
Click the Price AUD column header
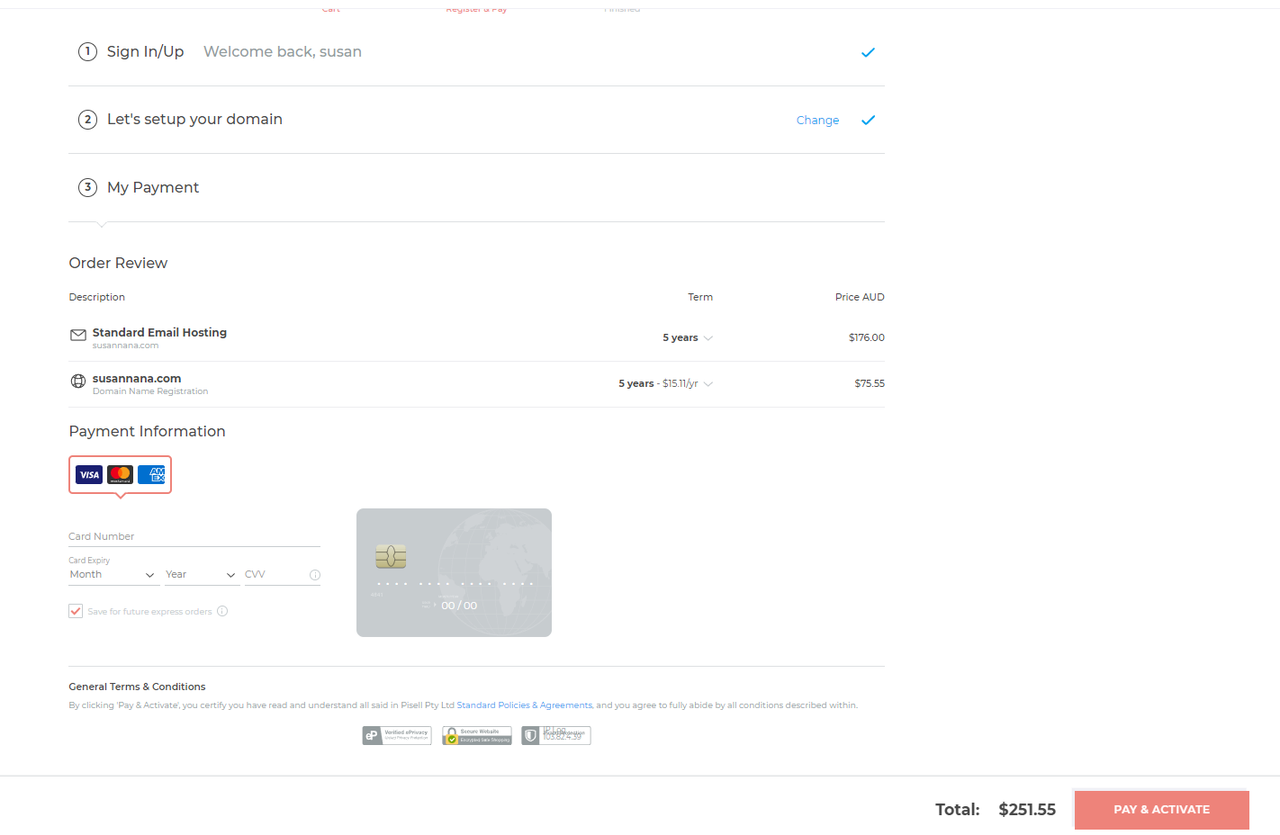(860, 297)
